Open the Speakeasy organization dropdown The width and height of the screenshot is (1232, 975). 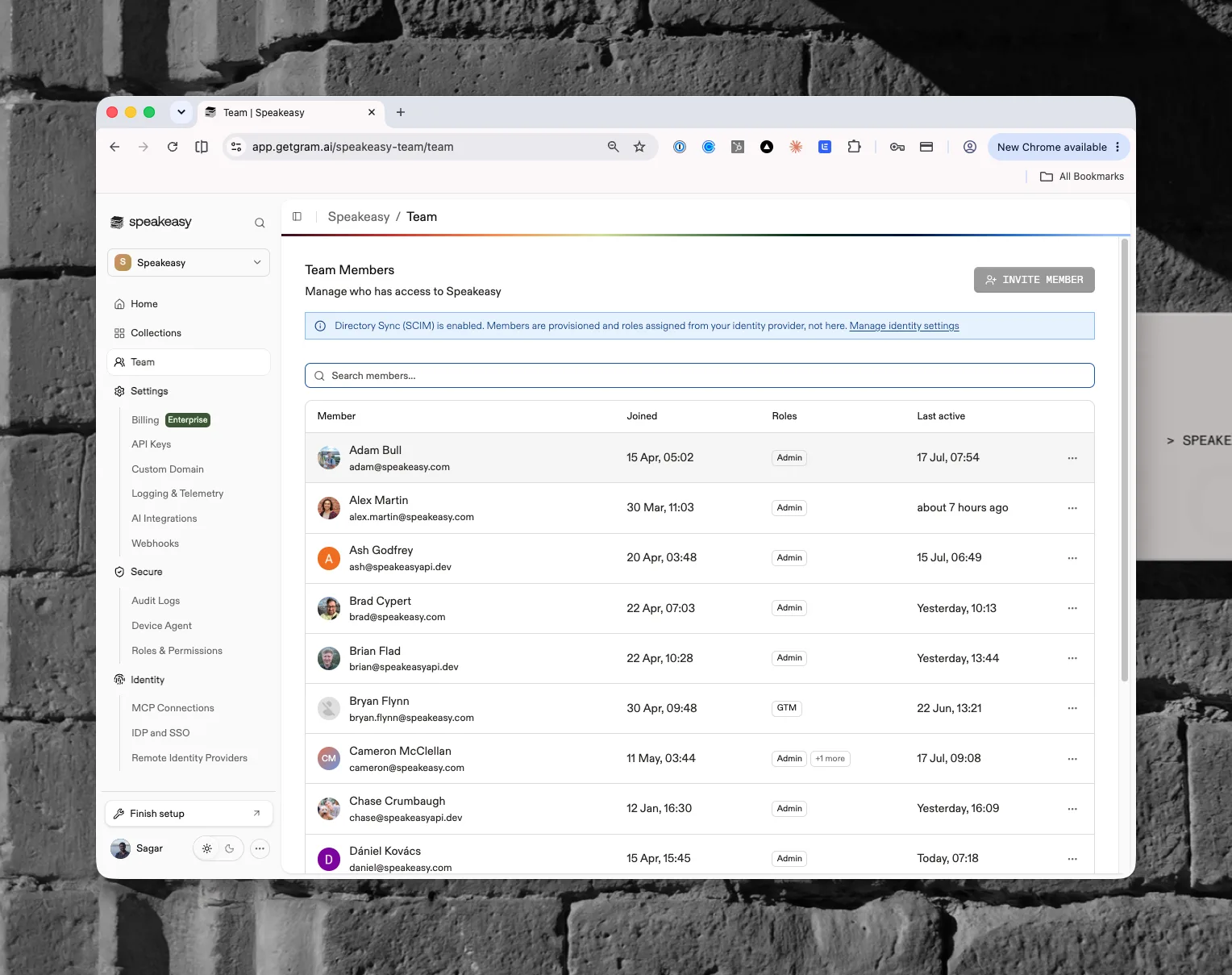tap(189, 263)
